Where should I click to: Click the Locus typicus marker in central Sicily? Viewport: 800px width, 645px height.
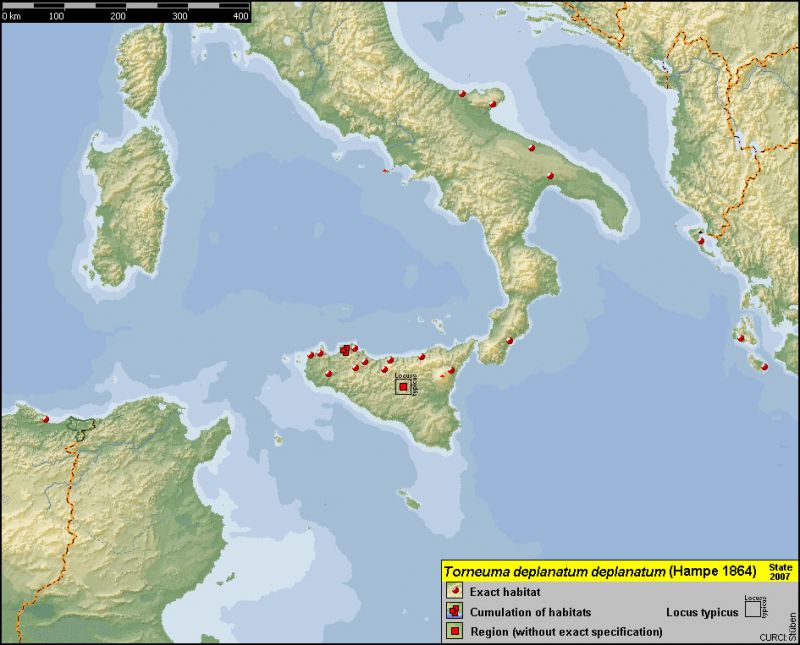tap(404, 386)
